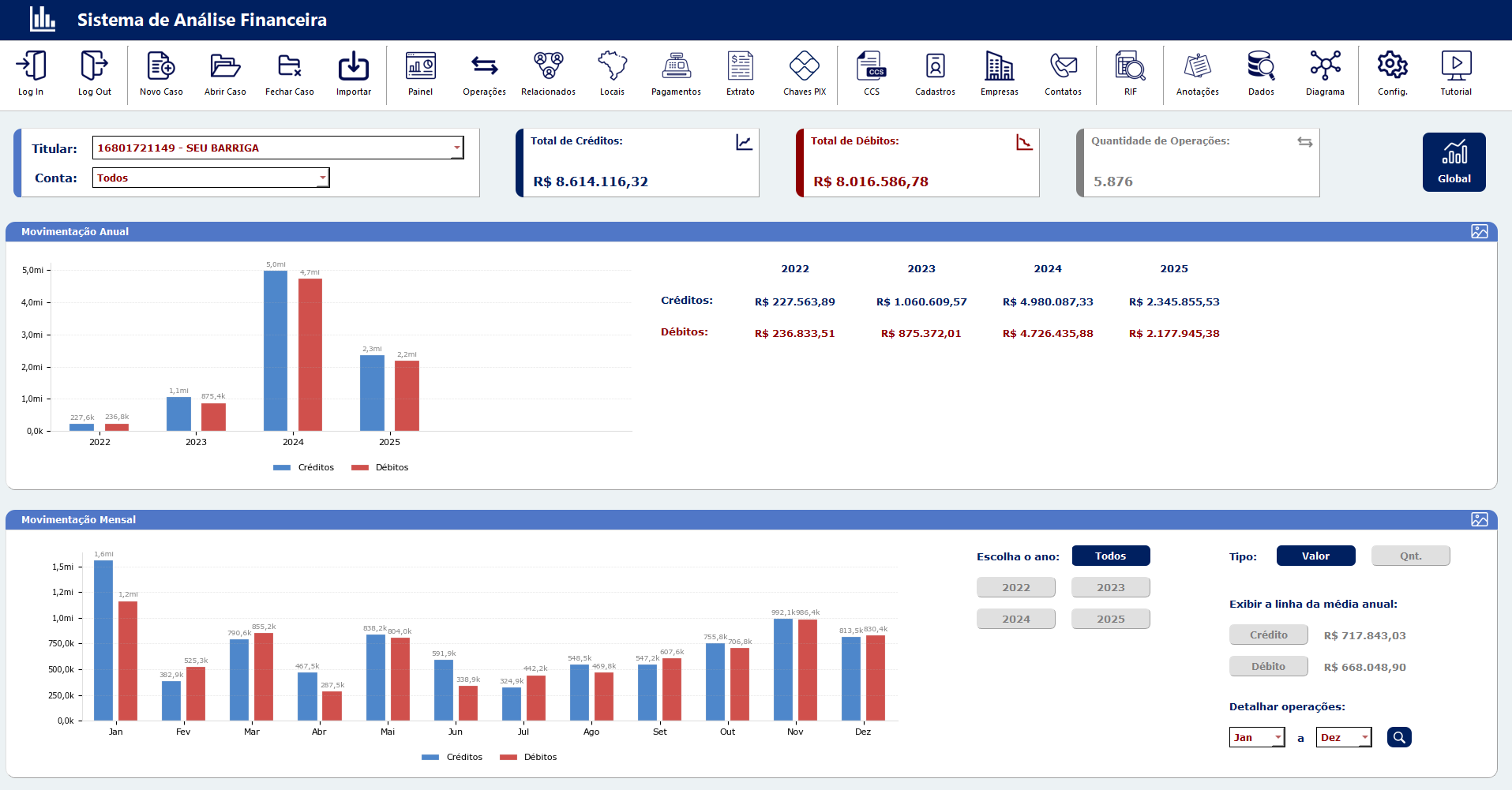The image size is (1512, 790).
Task: Switch chart type to Valor
Action: click(x=1316, y=556)
